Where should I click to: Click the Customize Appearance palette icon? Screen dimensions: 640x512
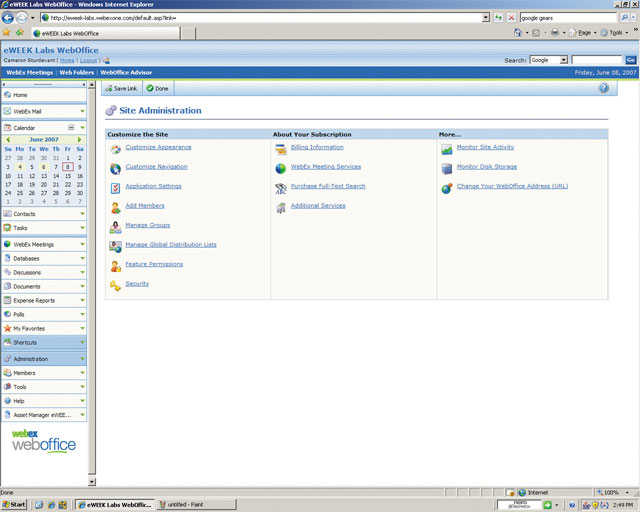tap(116, 149)
